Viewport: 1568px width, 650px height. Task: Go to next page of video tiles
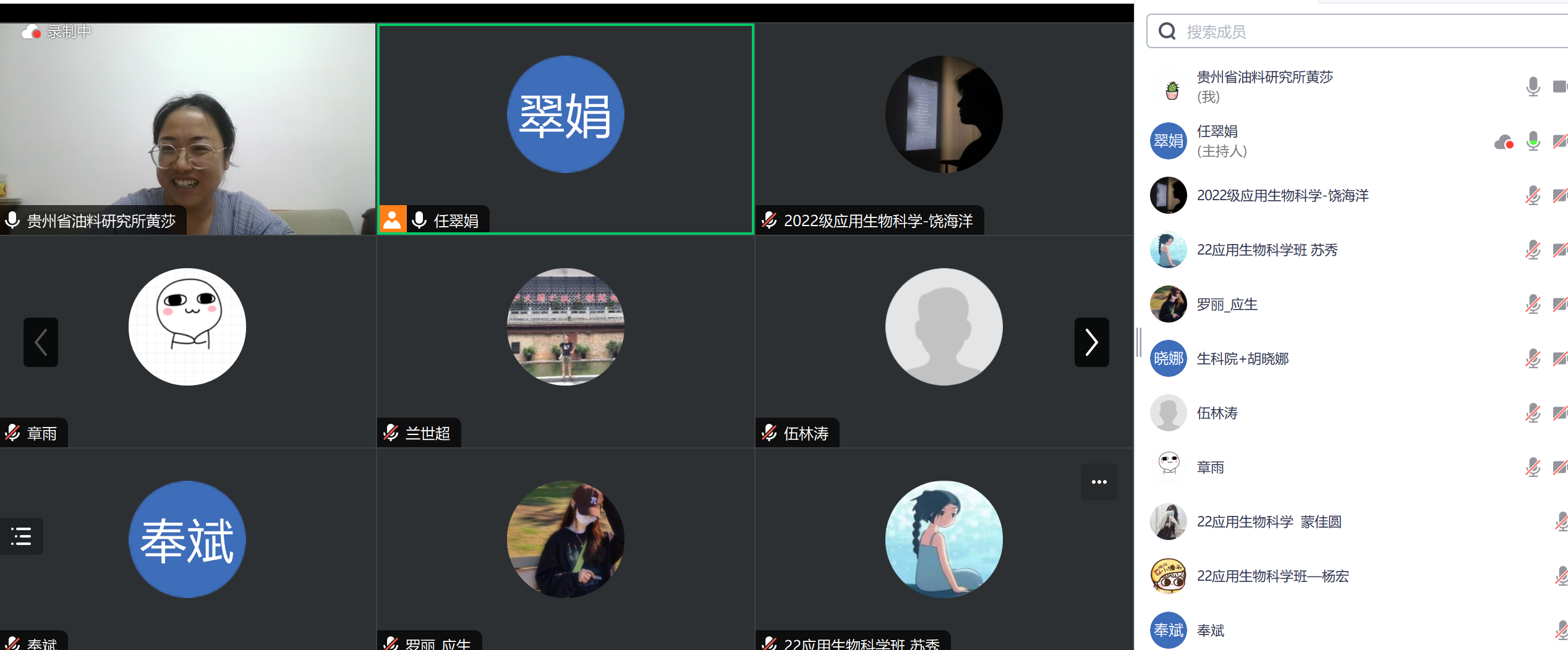[x=1091, y=342]
